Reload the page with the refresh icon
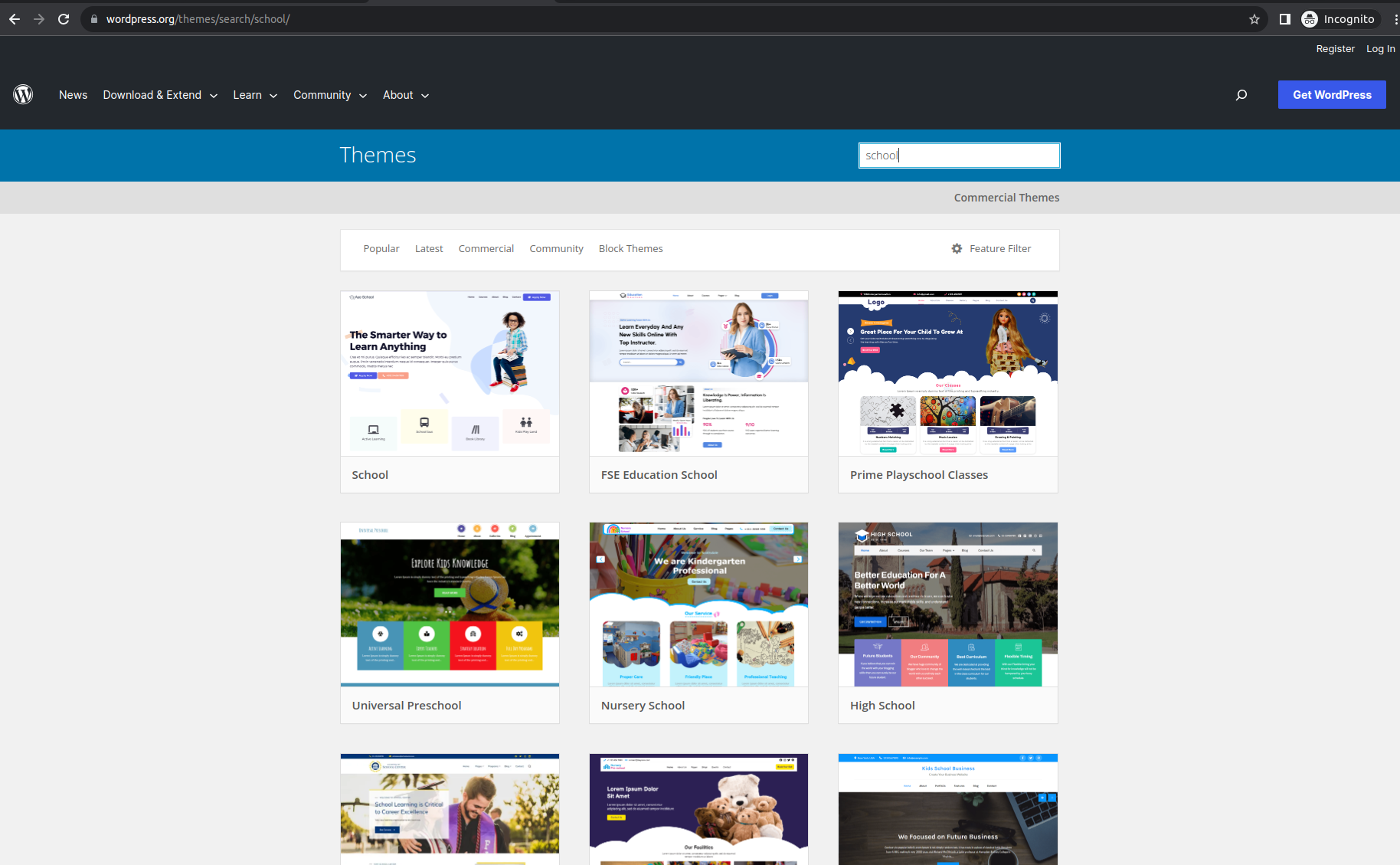The image size is (1400, 865). click(x=64, y=19)
